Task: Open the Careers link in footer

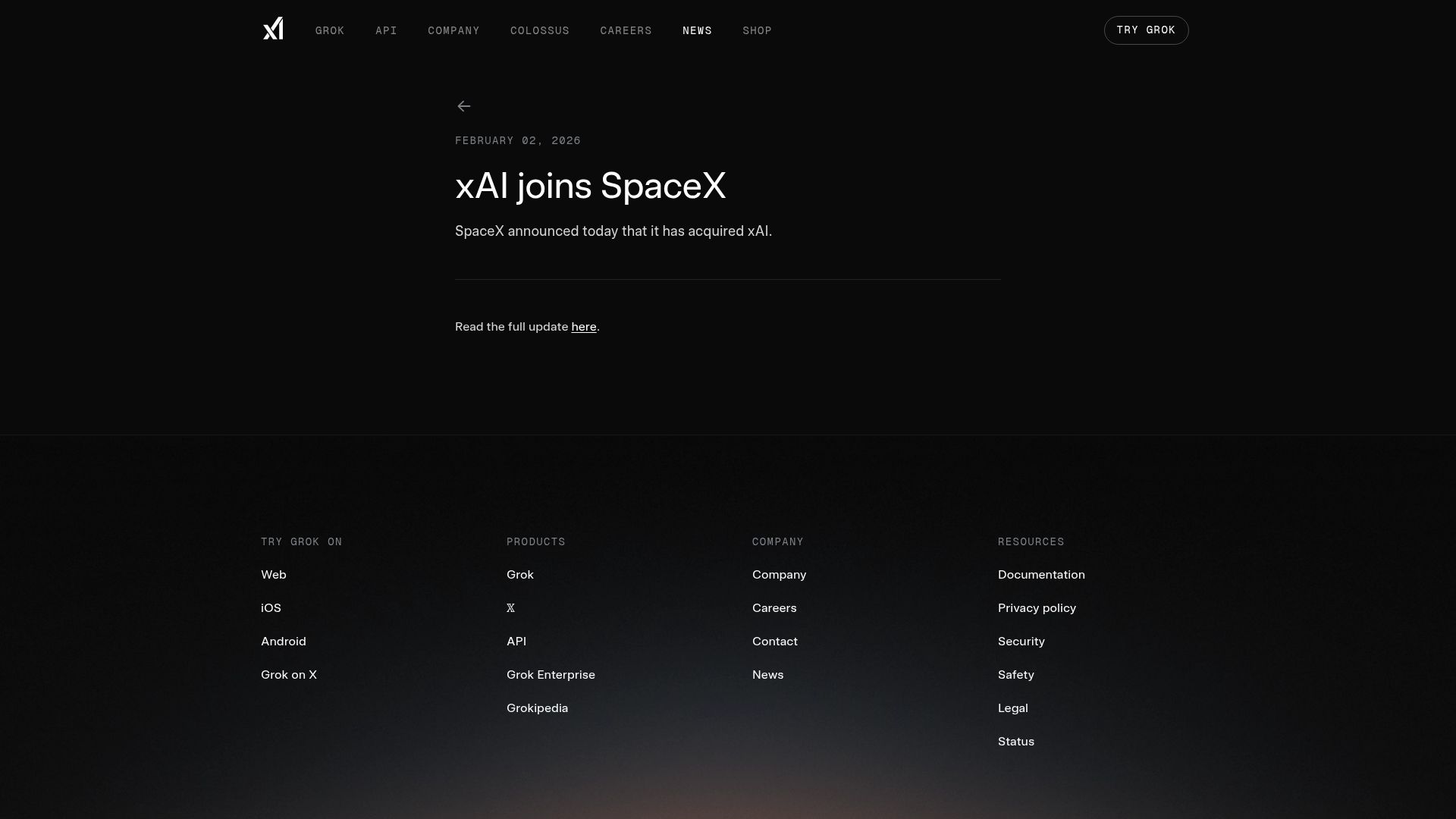Action: (x=774, y=608)
